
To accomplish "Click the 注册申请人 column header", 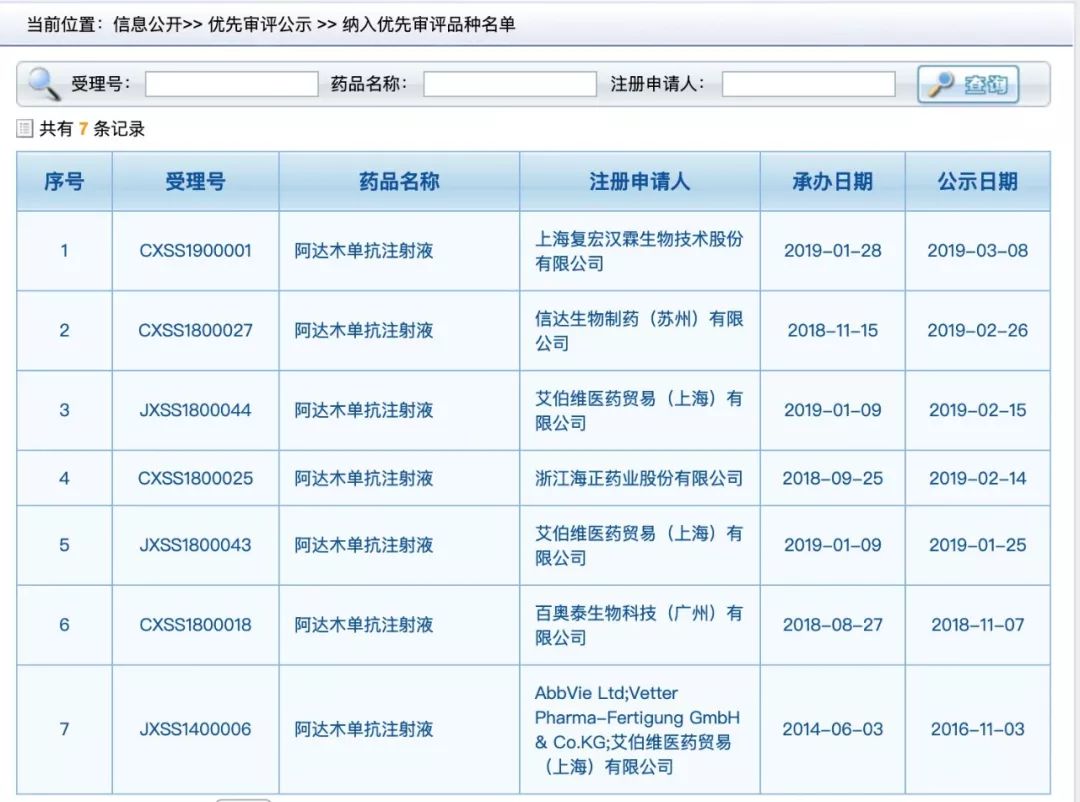I will tap(639, 181).
